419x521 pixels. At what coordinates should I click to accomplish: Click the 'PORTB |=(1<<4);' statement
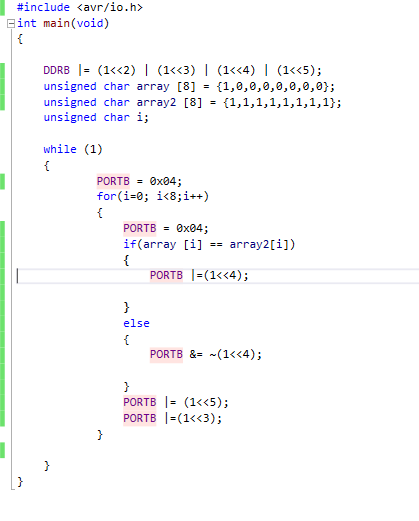coord(199,275)
